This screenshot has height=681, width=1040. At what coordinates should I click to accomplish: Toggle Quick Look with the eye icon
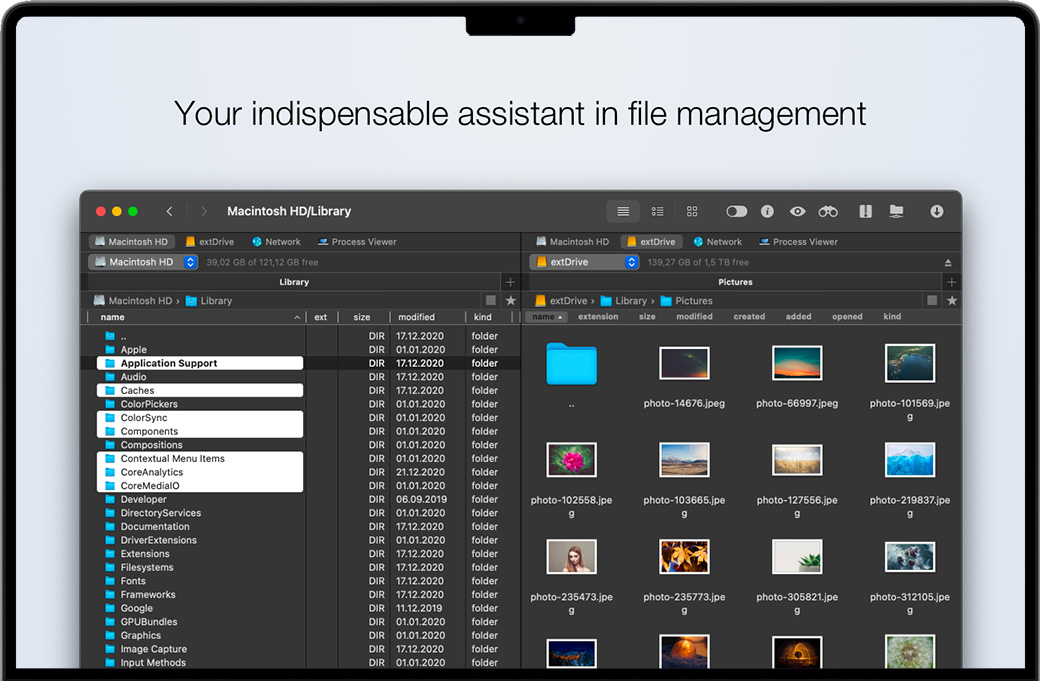pyautogui.click(x=797, y=211)
